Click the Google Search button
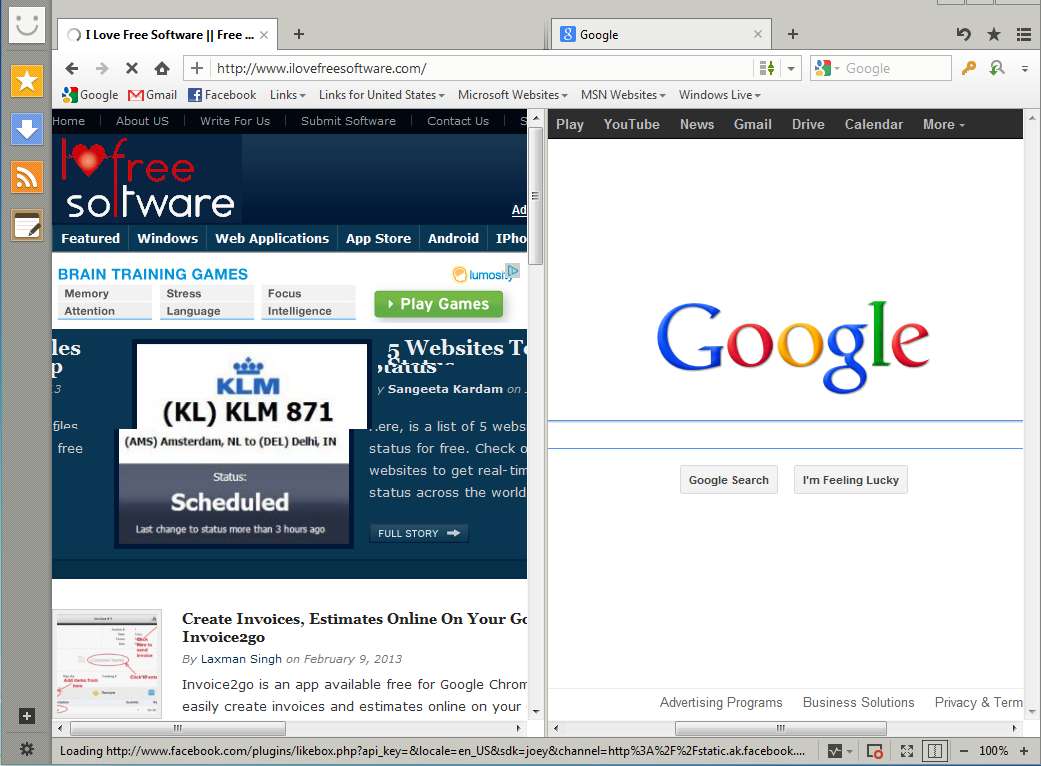1041x766 pixels. 728,480
